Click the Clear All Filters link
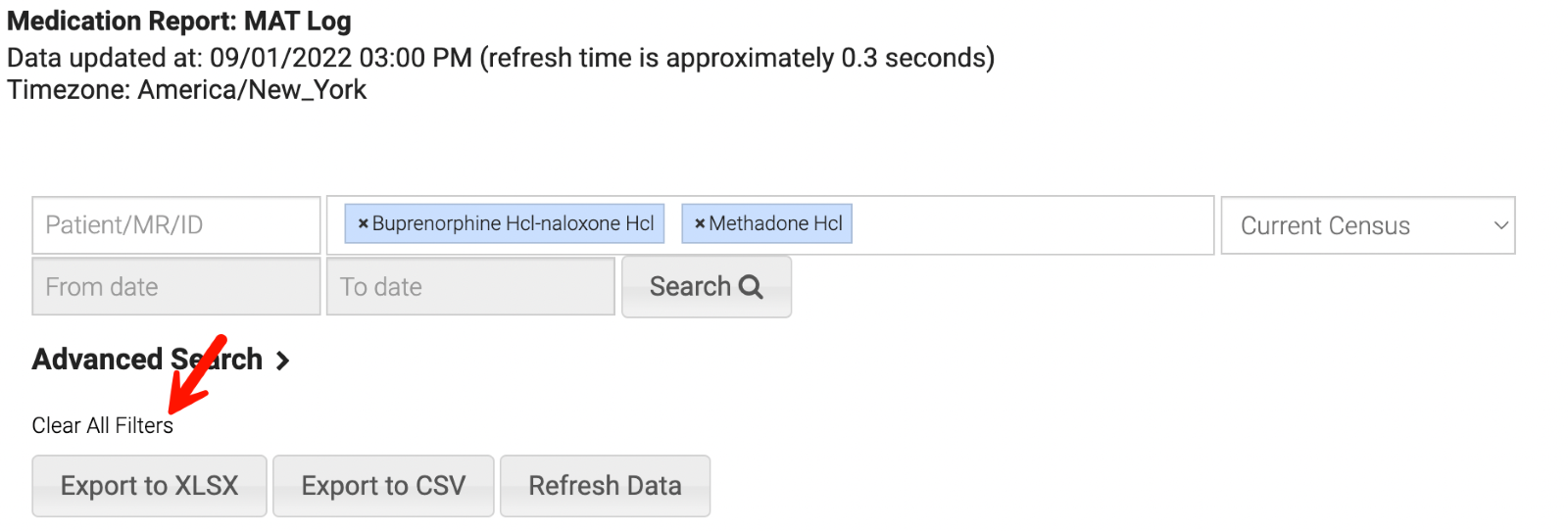This screenshot has height=531, width=1568. 102,426
